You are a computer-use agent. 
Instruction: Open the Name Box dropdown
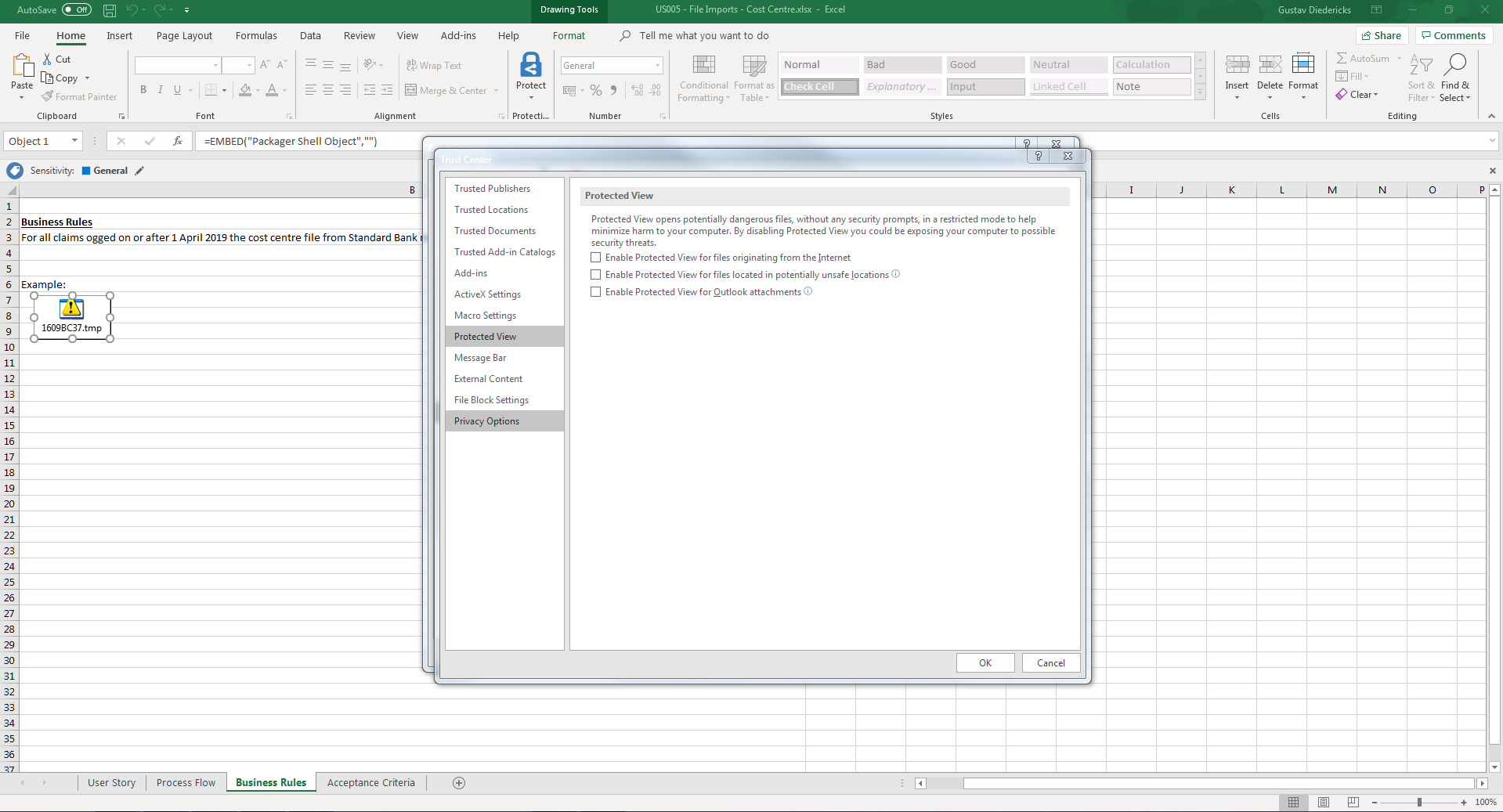point(74,141)
